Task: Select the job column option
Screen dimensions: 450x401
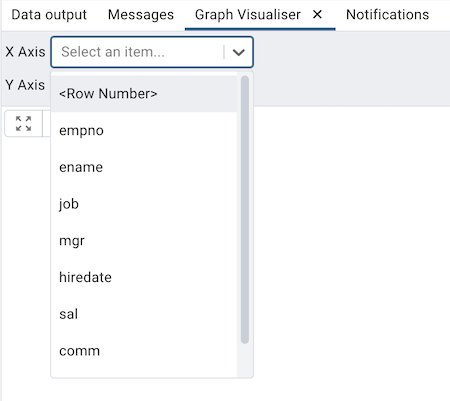Action: [x=144, y=204]
